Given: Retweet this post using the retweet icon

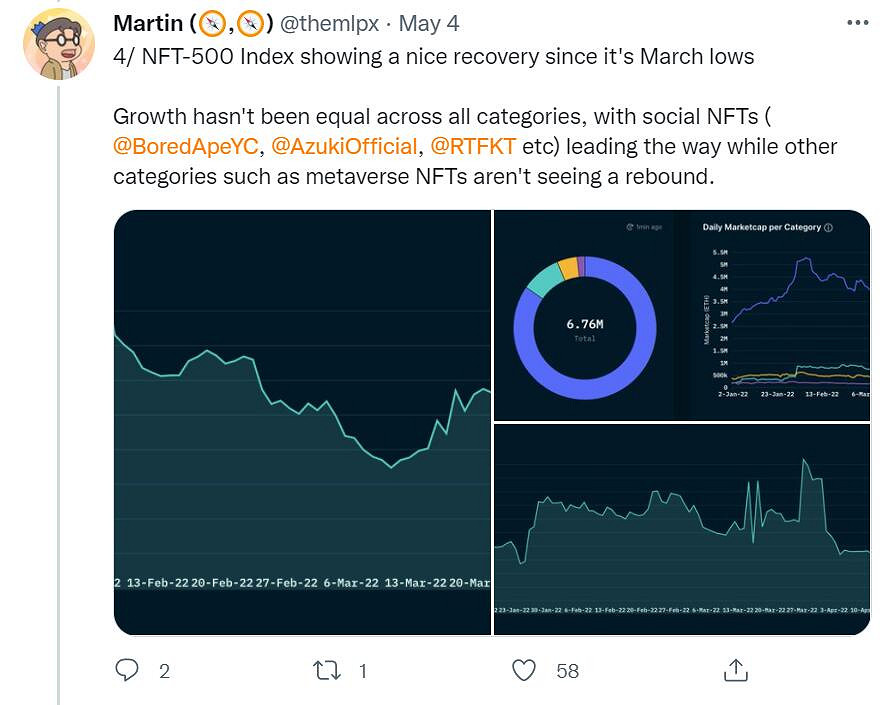Looking at the screenshot, I should pyautogui.click(x=327, y=670).
